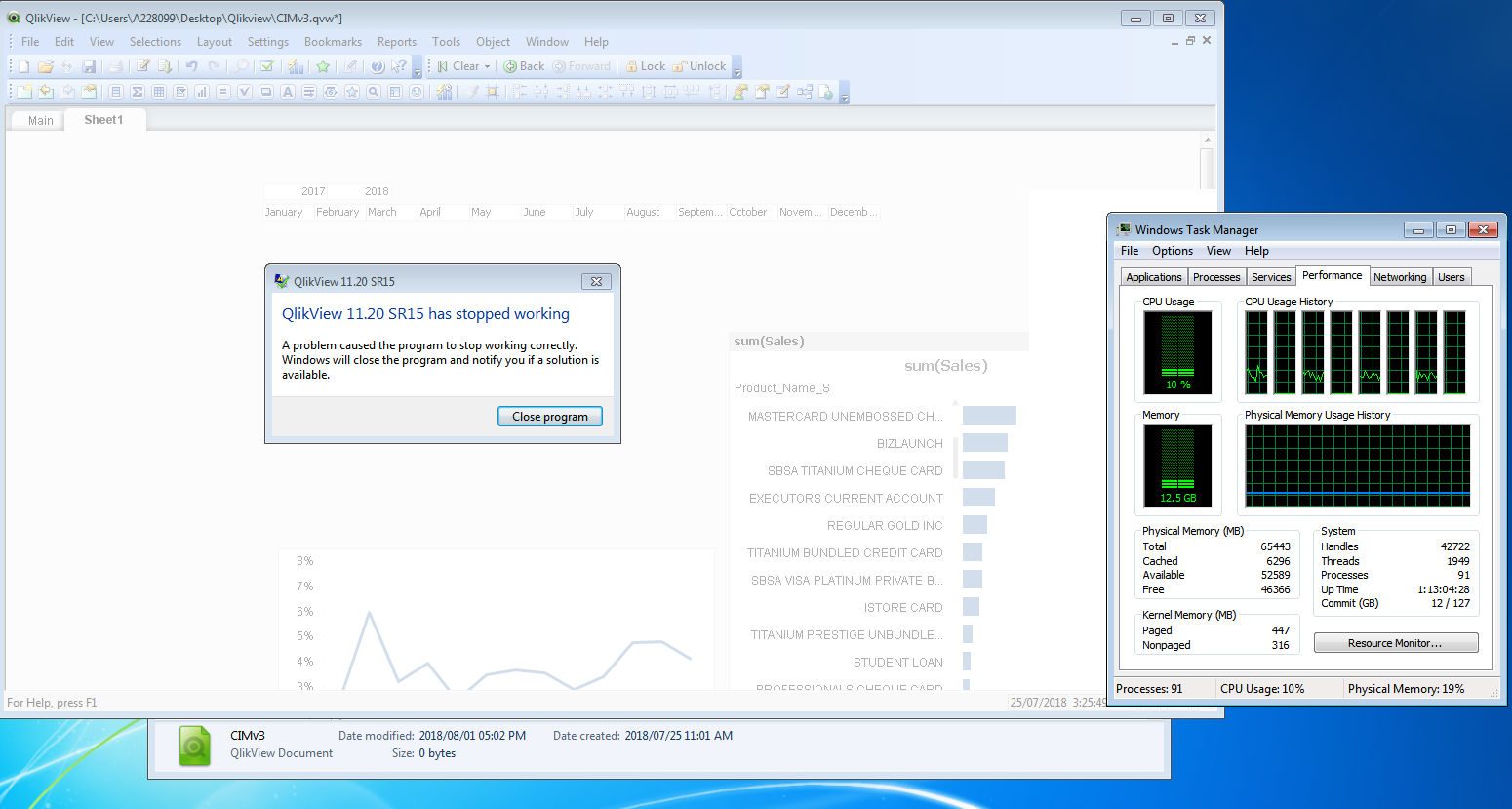Click the Lock selections button

(x=645, y=66)
